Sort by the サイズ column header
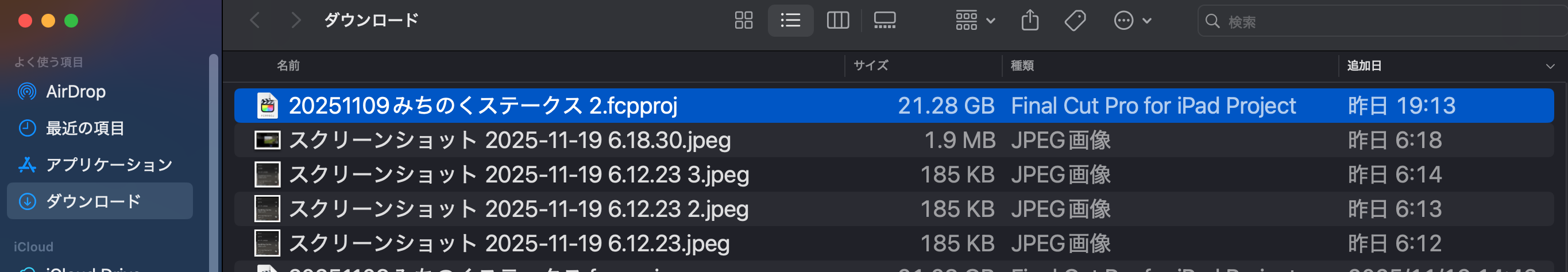 tap(870, 66)
